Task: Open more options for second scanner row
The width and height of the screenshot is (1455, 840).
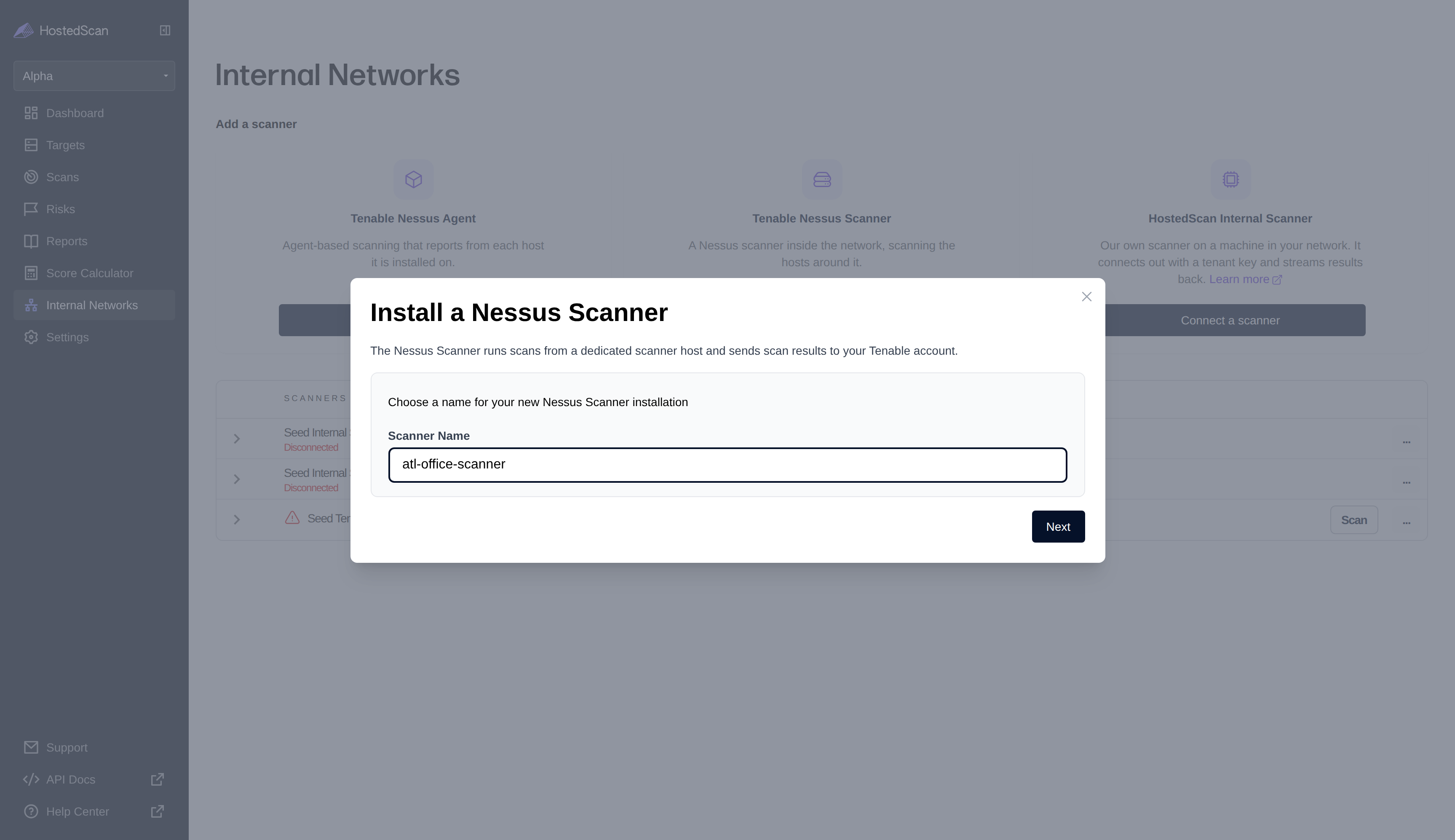Action: tap(1407, 482)
